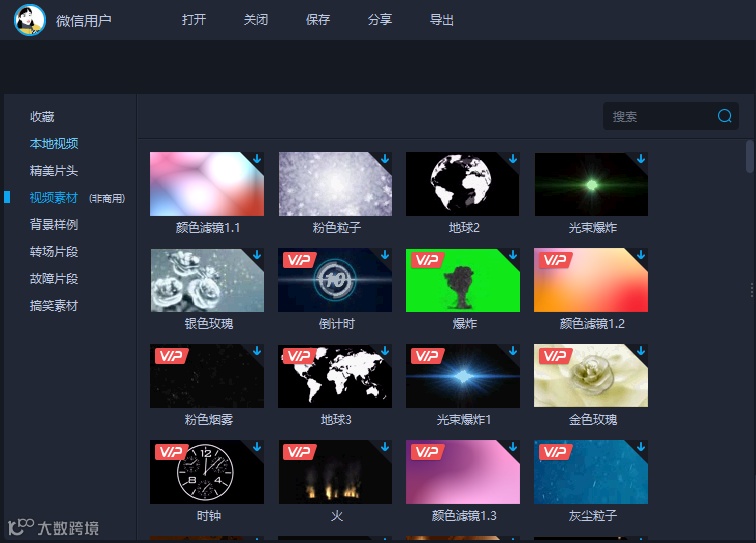Select the 粉色烟雾 thumbnail

207,376
